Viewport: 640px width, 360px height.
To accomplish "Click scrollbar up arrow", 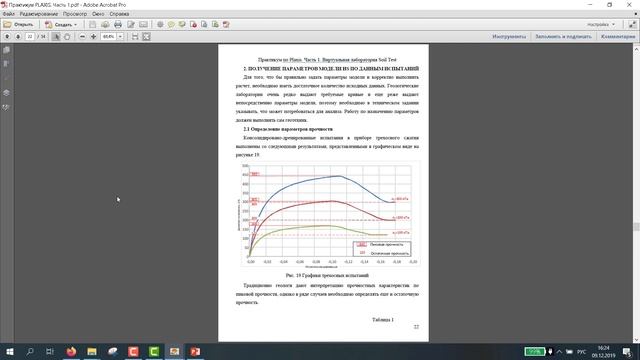I will (636, 49).
